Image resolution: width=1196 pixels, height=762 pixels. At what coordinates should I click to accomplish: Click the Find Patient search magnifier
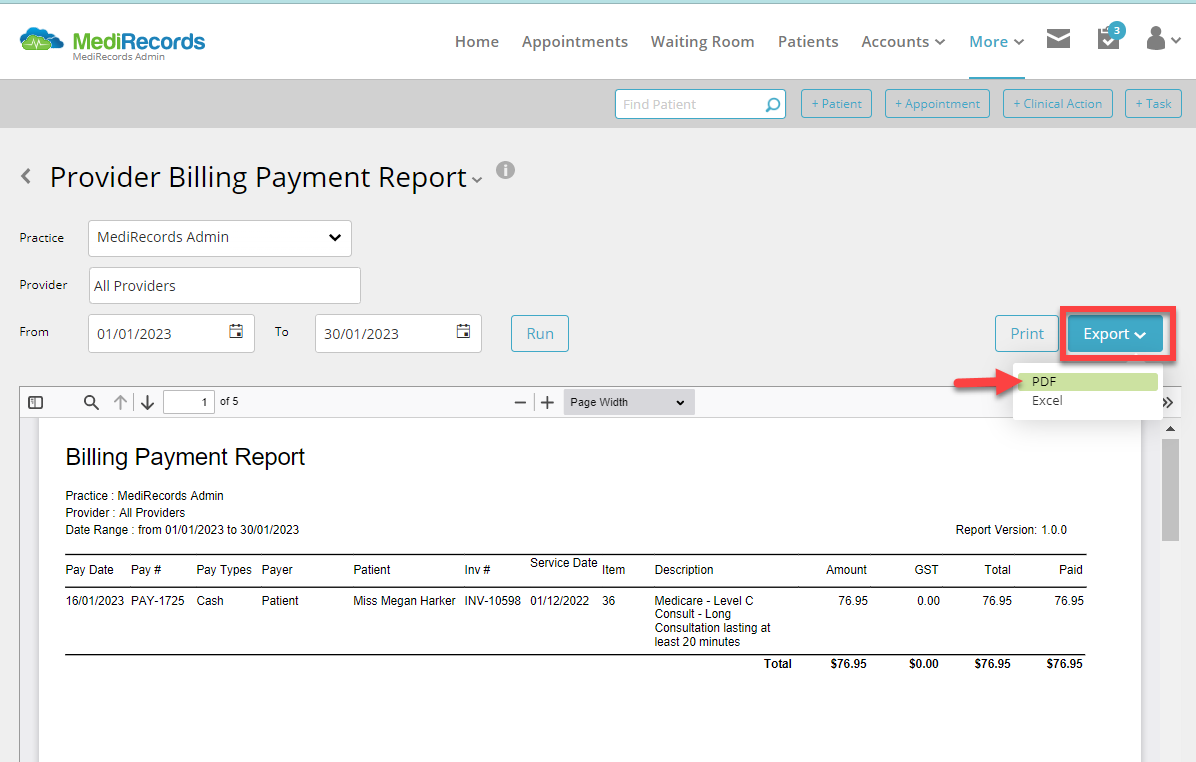point(773,104)
